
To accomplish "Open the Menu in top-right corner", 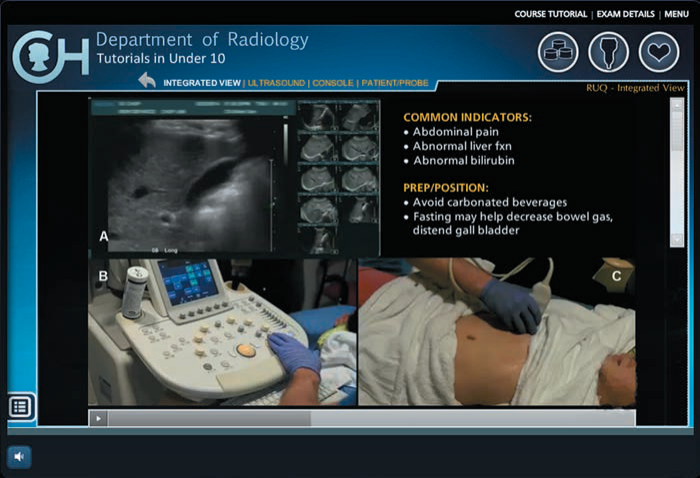I will [676, 14].
